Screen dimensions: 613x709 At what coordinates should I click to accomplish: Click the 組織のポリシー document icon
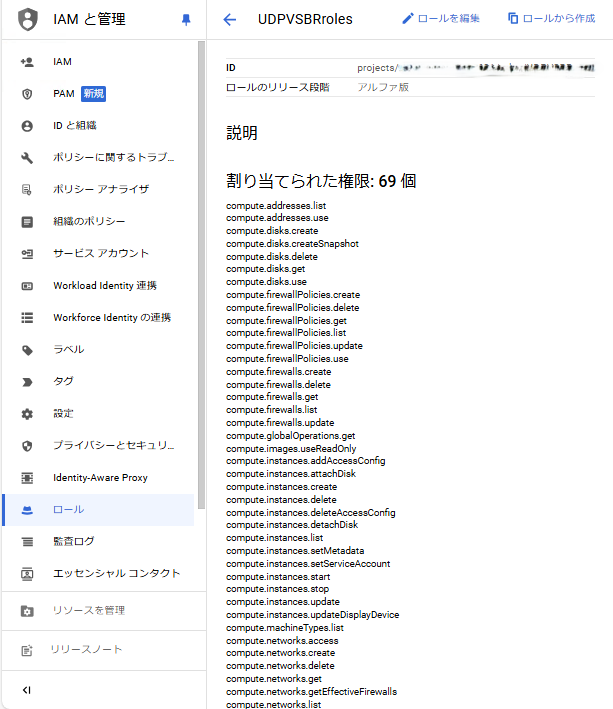point(27,222)
